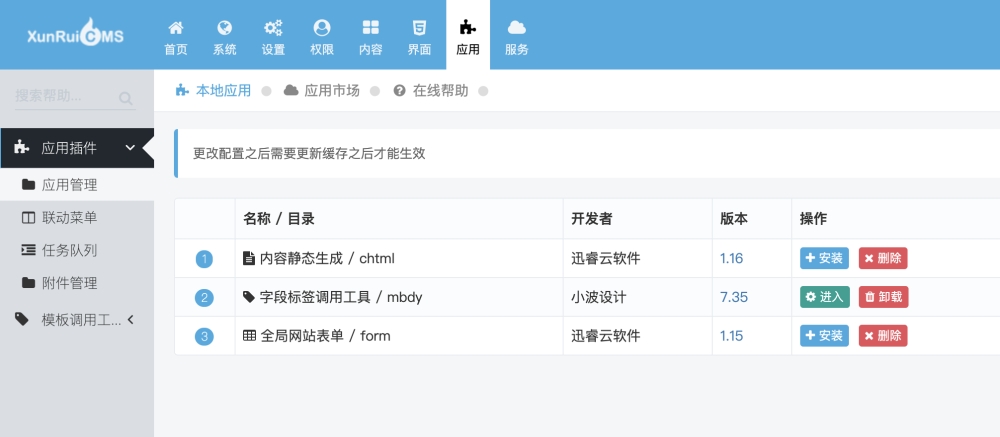The image size is (1000, 437).
Task: Click the cloud icon beside 应用市场
Action: point(291,90)
